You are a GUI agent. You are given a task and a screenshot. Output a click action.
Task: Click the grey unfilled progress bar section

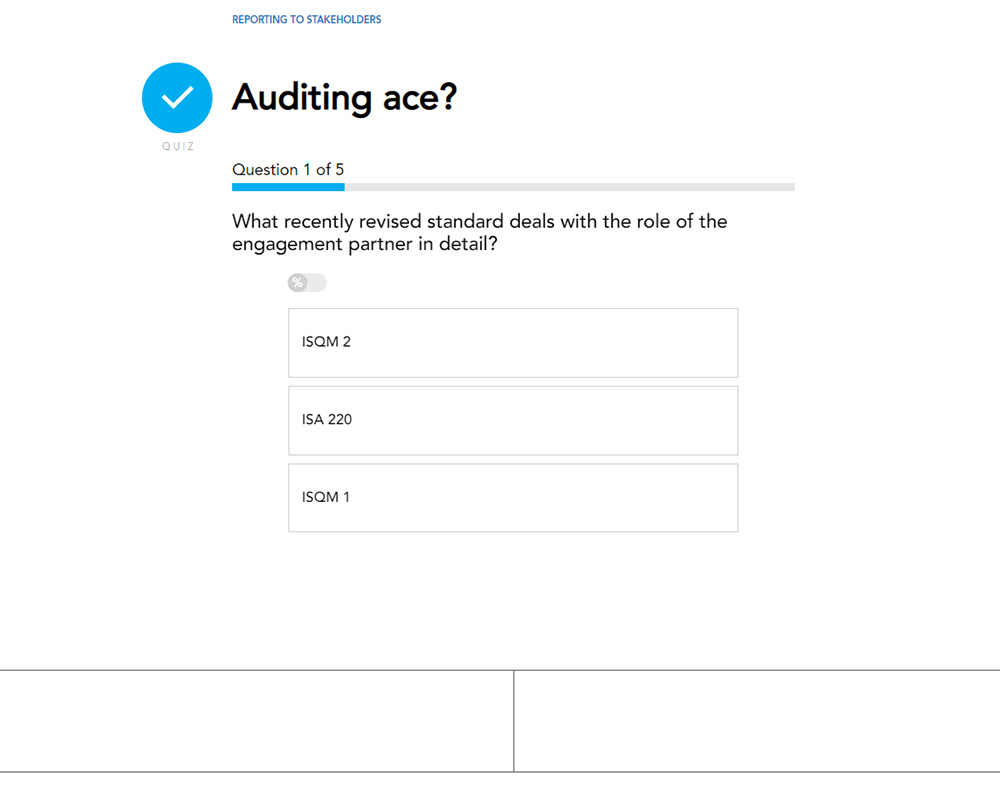(x=570, y=187)
